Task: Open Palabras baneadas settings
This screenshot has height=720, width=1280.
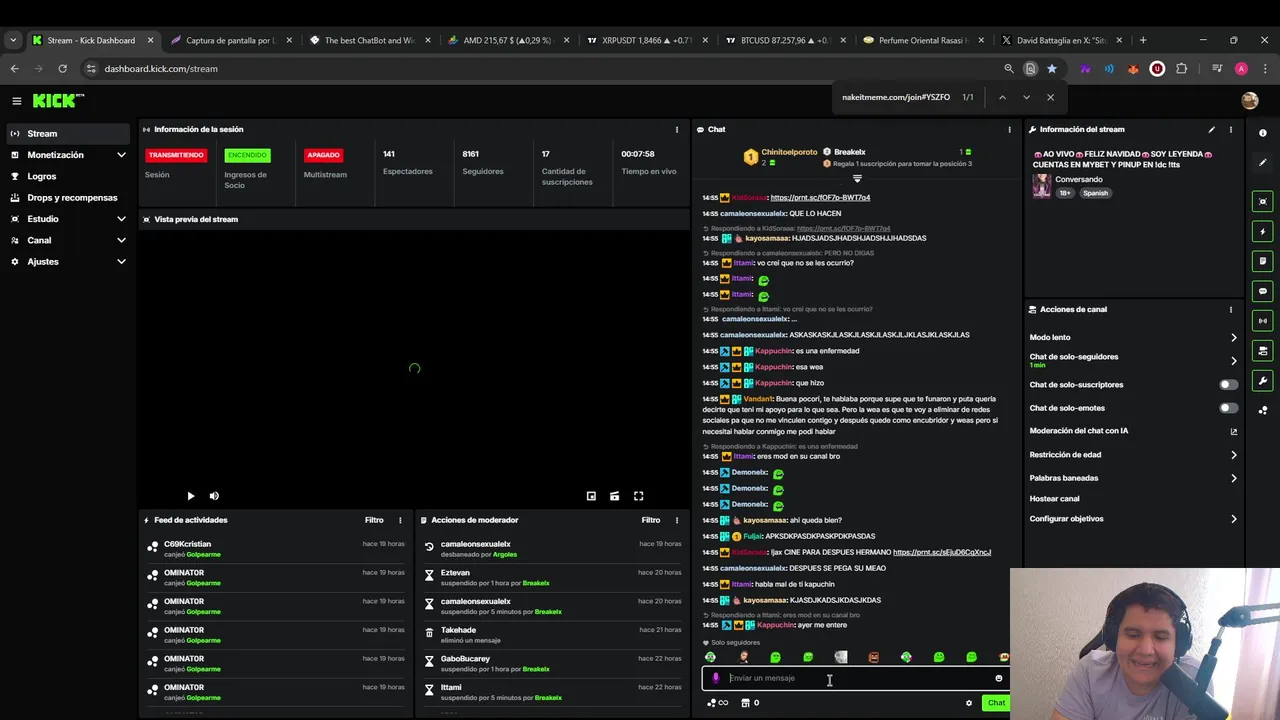Action: [x=1133, y=478]
